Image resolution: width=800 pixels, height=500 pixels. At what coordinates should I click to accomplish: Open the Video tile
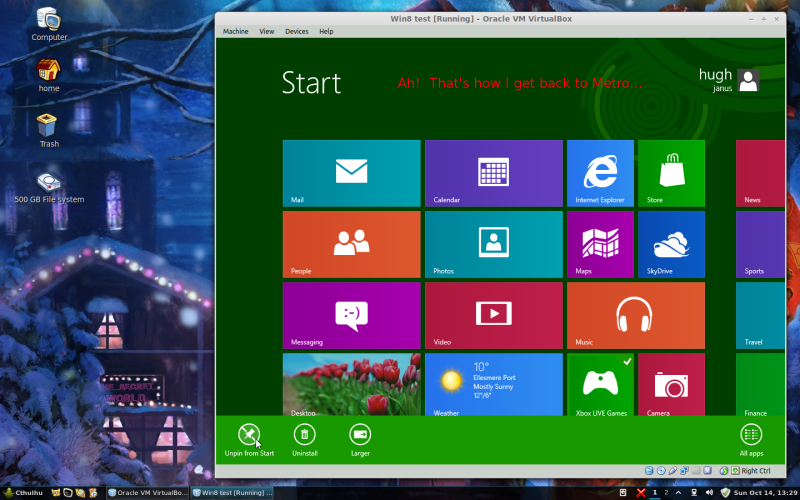(x=494, y=315)
